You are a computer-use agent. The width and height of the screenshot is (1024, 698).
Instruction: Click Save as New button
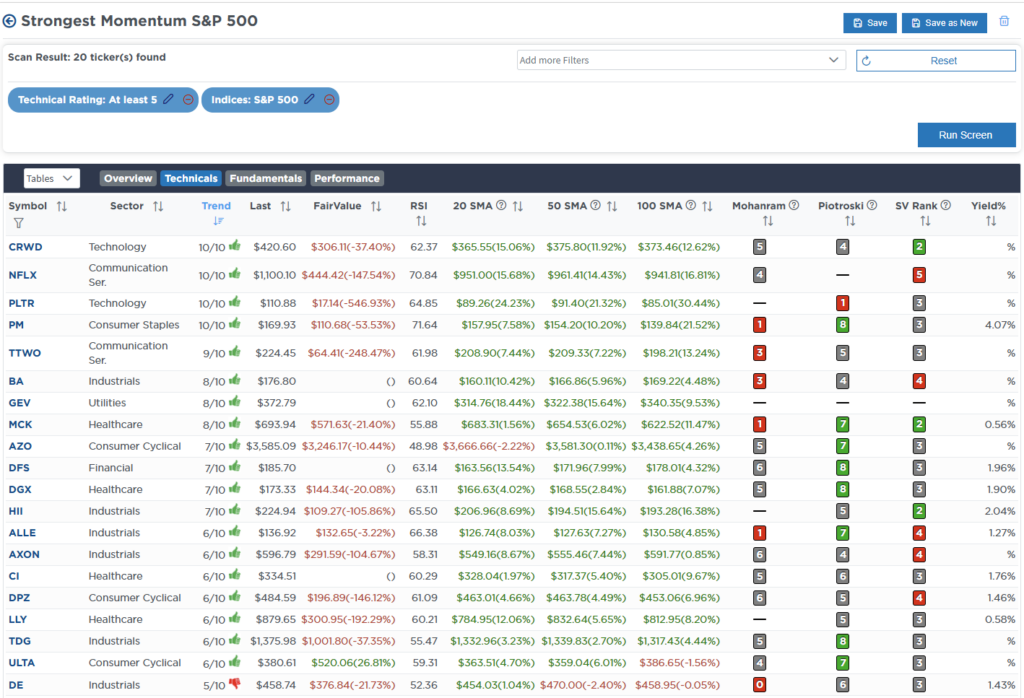tap(944, 23)
